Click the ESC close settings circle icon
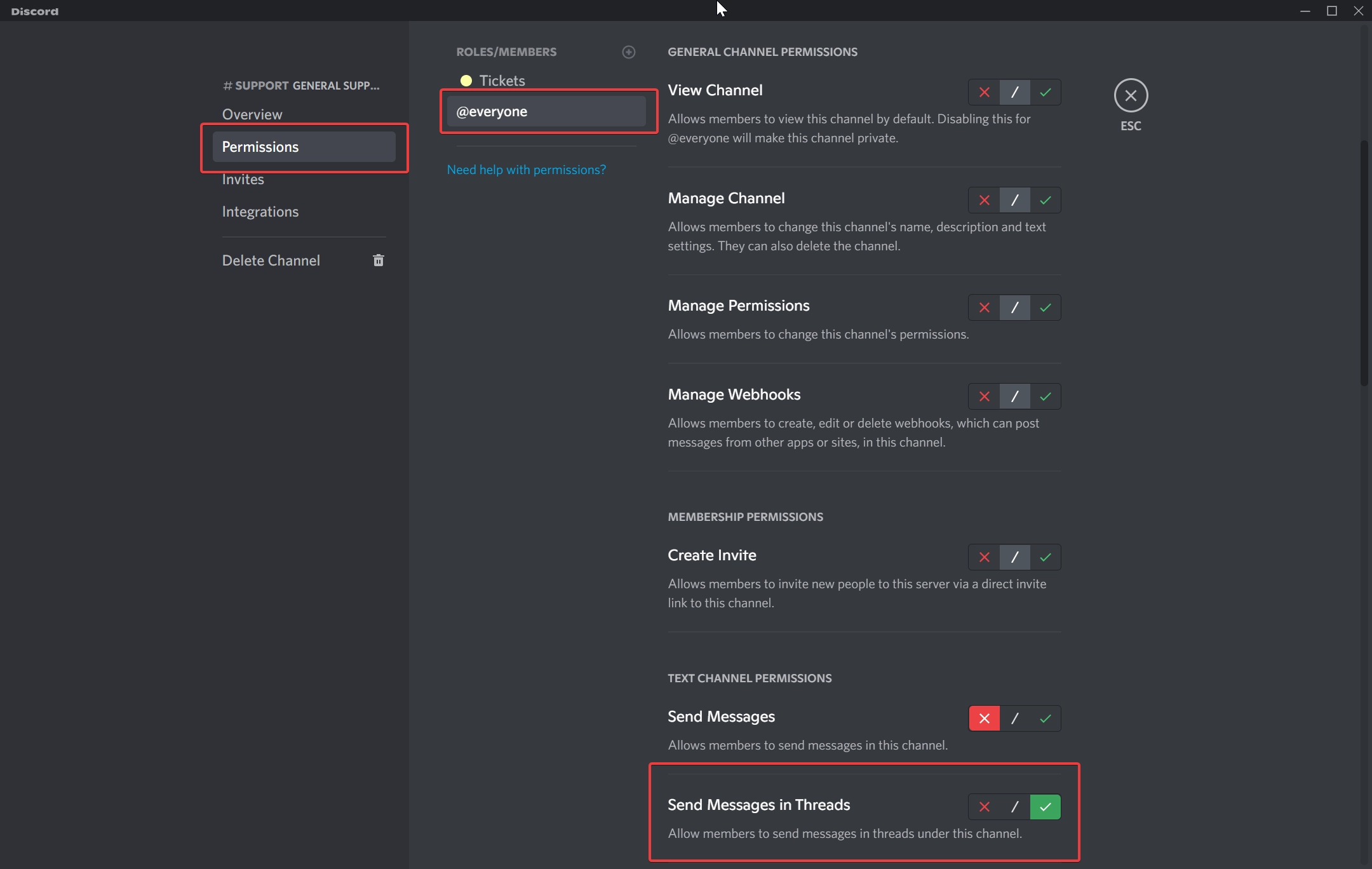1372x869 pixels. click(1131, 95)
